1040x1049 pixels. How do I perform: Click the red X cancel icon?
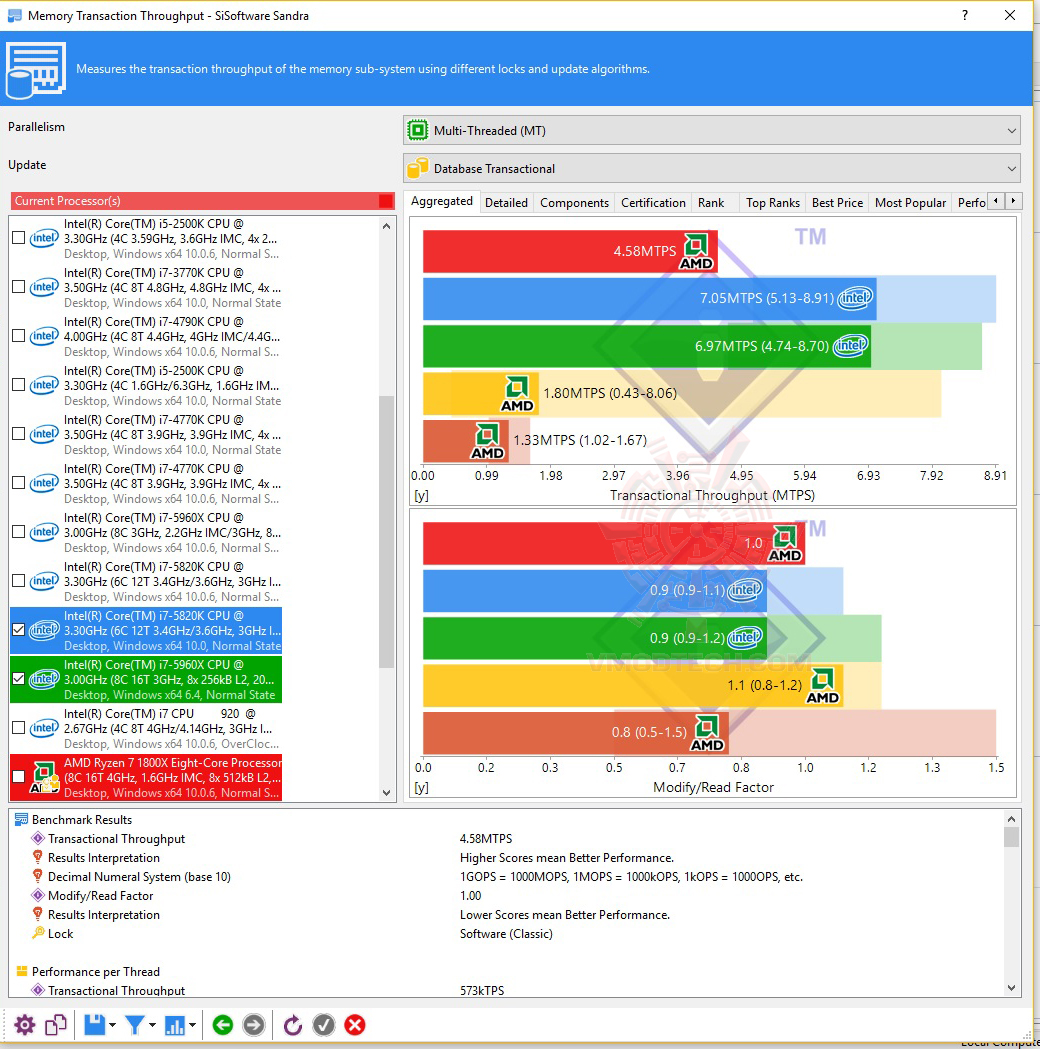pyautogui.click(x=355, y=1025)
